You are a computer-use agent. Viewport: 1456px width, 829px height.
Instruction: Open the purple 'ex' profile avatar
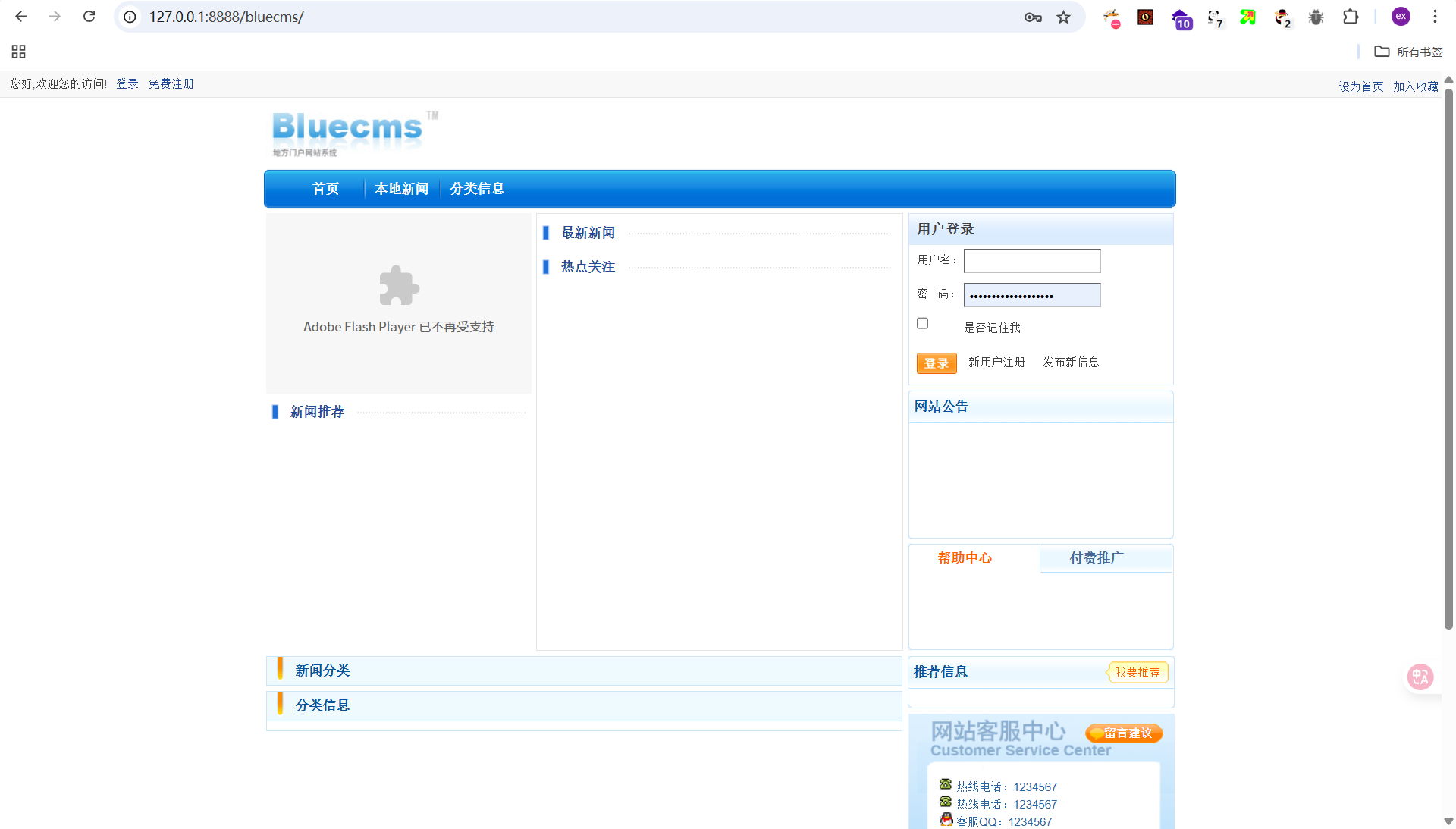[x=1401, y=17]
